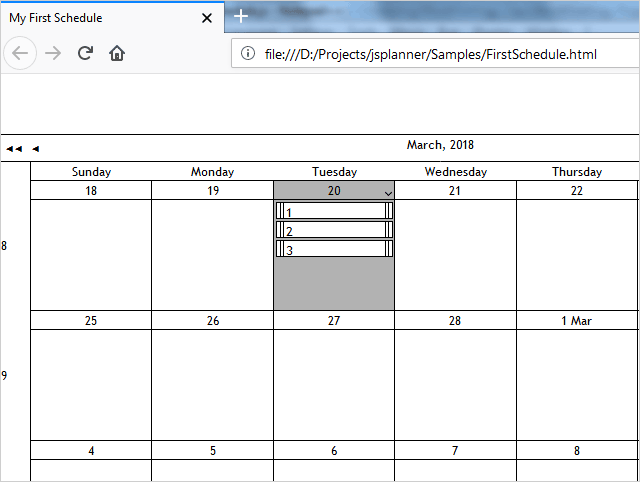Close the My First Schedule tab
This screenshot has height=482, width=640.
(207, 18)
